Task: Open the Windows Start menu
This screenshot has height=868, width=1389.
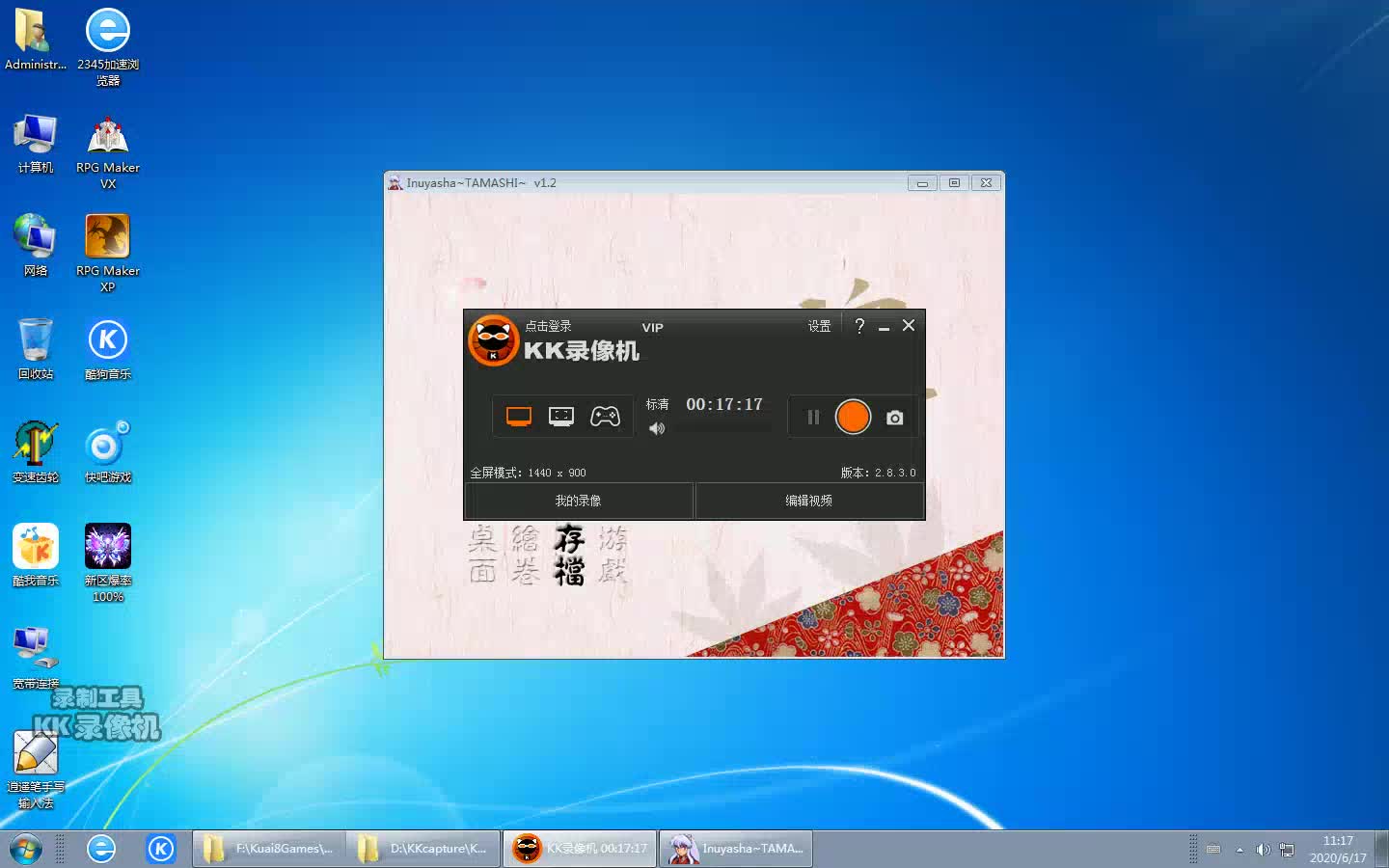Action: pos(25,849)
